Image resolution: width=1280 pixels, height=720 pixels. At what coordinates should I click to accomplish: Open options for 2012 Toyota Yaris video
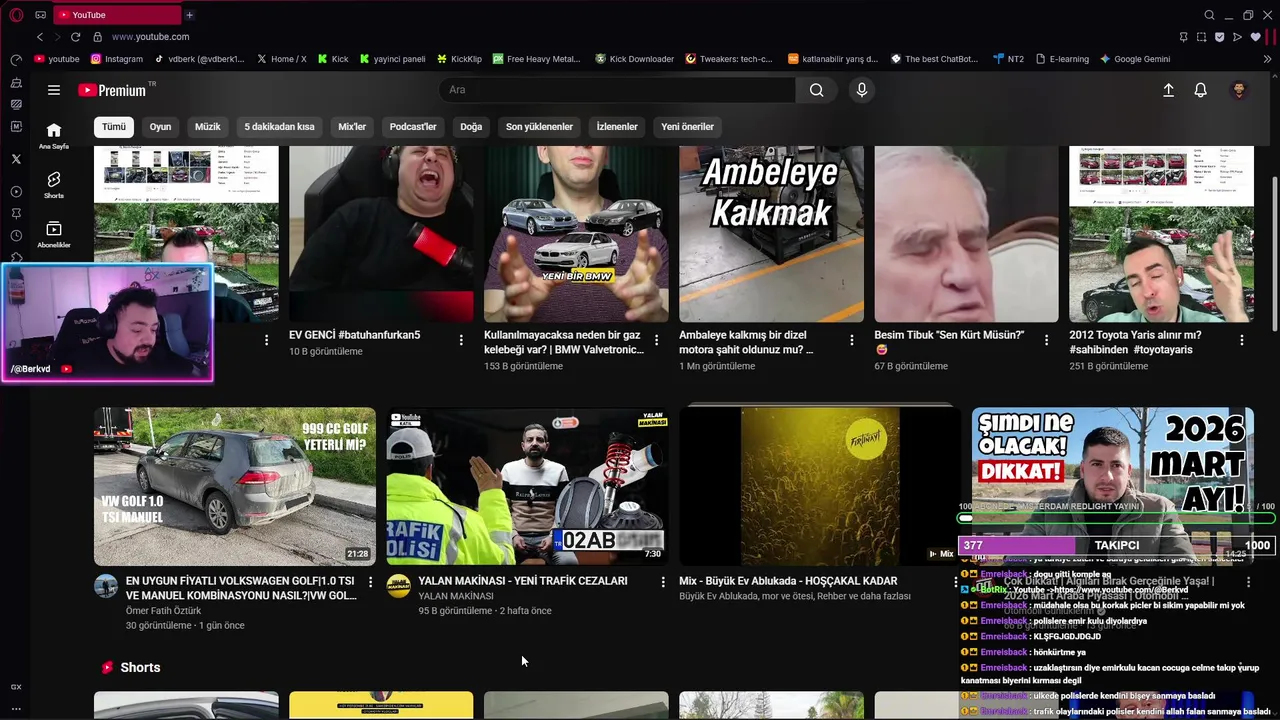[1242, 340]
